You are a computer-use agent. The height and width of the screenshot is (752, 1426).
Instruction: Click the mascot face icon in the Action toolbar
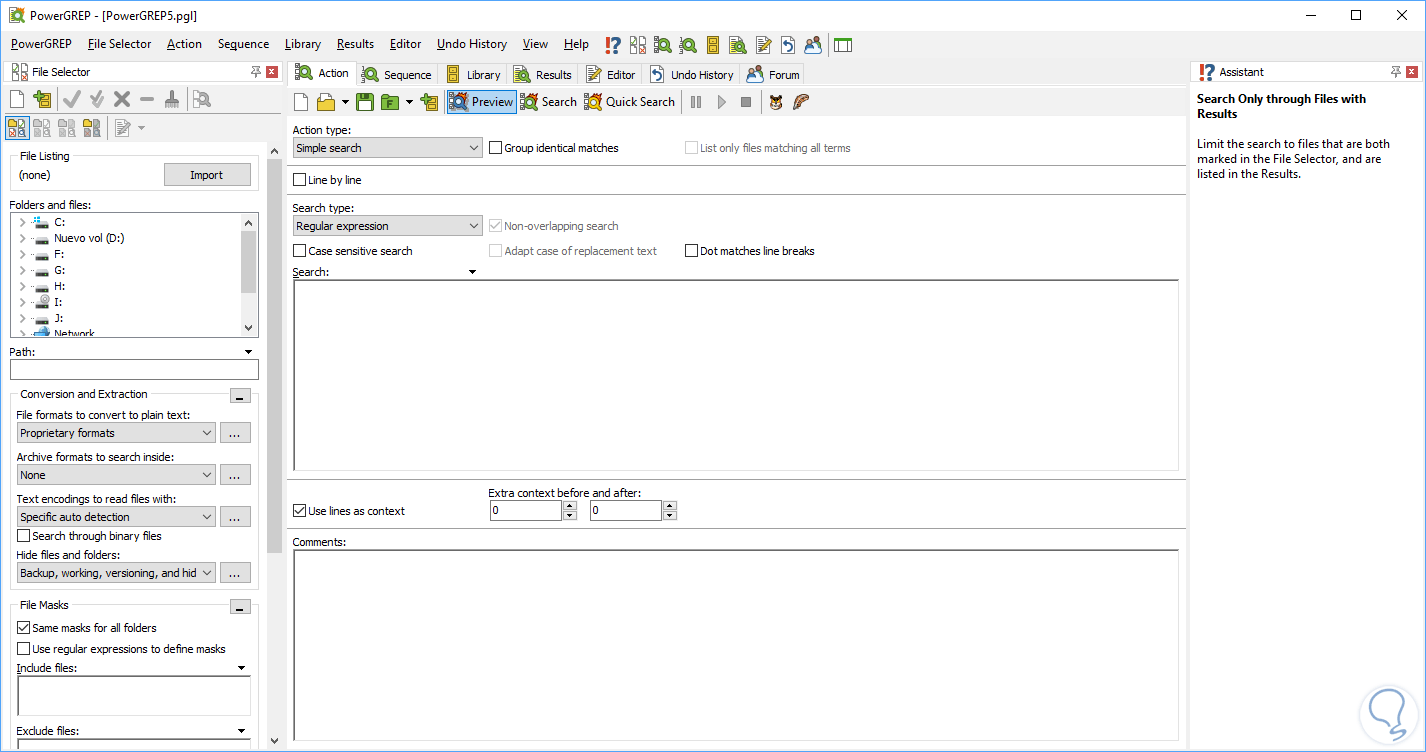pos(776,102)
